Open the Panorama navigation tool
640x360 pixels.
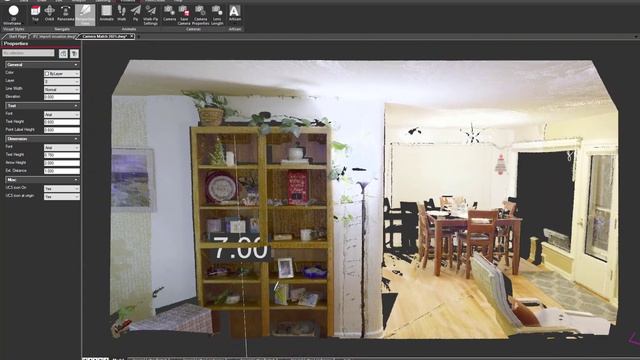click(x=65, y=14)
